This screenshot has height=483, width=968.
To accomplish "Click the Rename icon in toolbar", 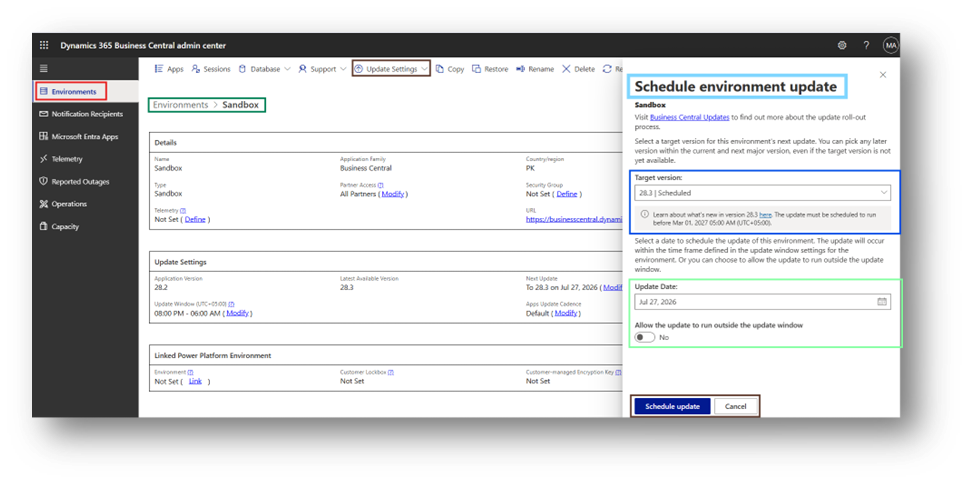I will tap(520, 69).
